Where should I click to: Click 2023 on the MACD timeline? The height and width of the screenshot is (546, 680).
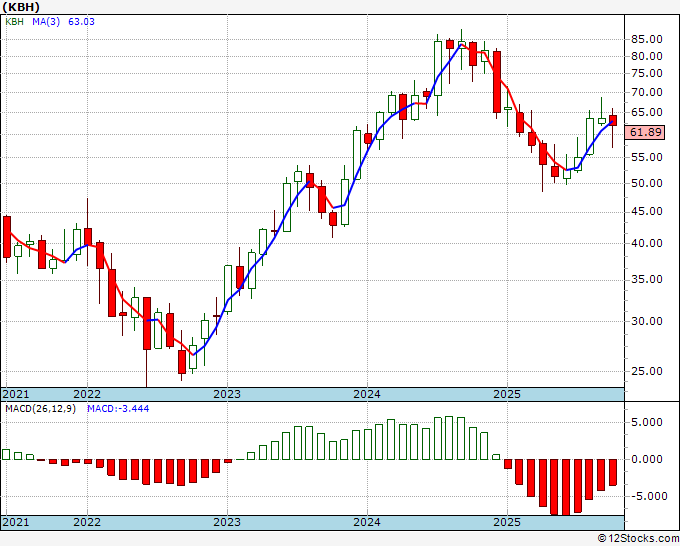(227, 522)
